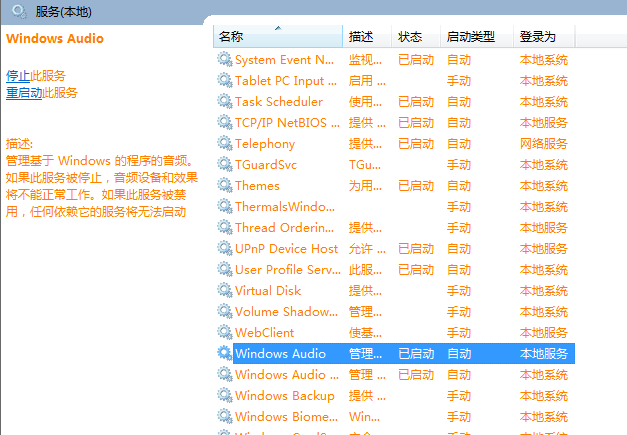Click 手动 startup type in Windows Backup row
Image resolution: width=627 pixels, height=435 pixels.
459,395
